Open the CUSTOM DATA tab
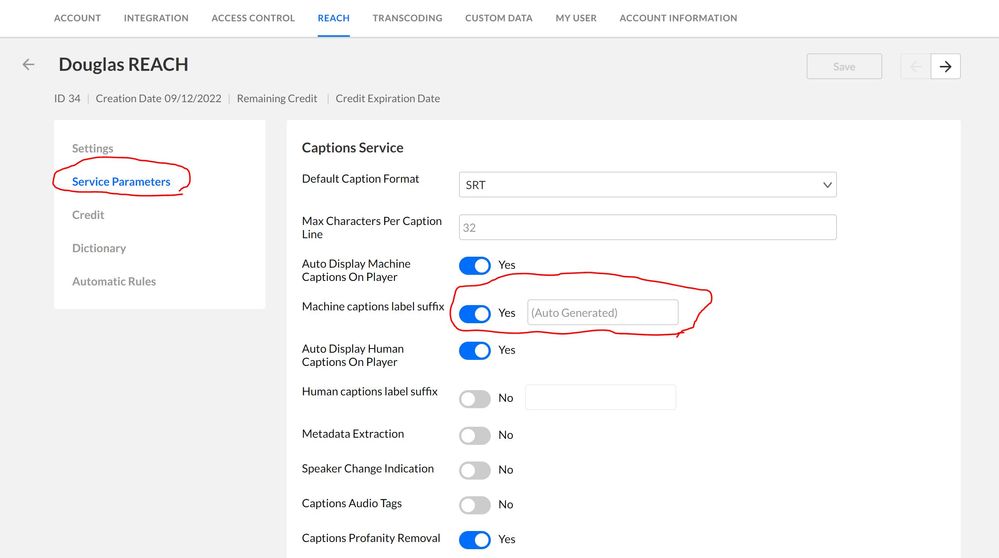The height and width of the screenshot is (558, 999). pyautogui.click(x=498, y=18)
